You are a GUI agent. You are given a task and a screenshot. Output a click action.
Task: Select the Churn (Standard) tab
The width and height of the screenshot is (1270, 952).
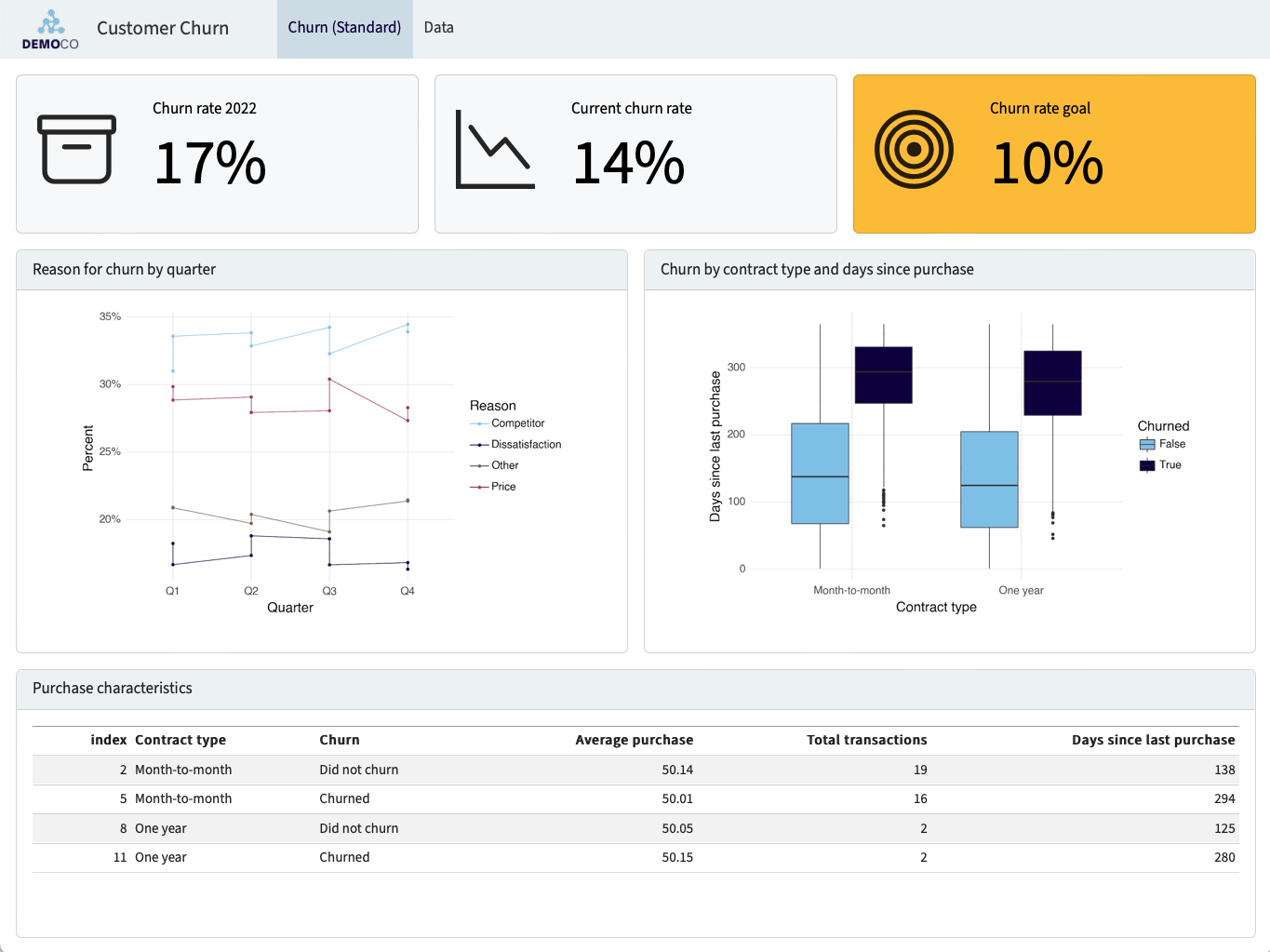[x=344, y=28]
